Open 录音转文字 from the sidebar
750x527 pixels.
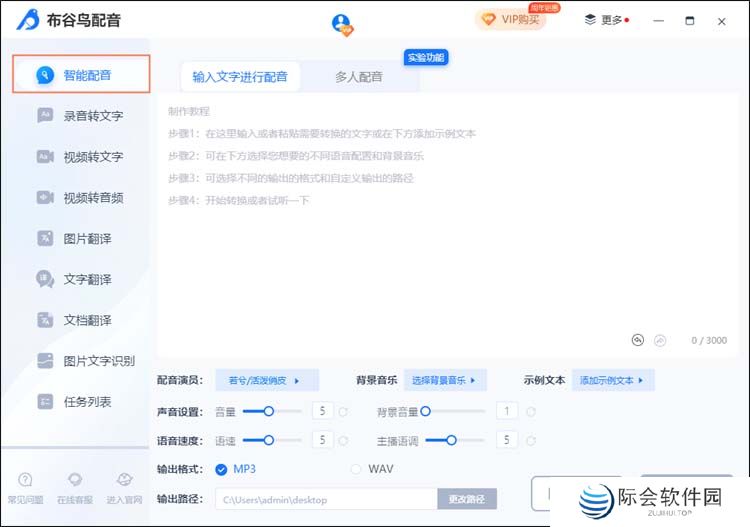tap(92, 116)
